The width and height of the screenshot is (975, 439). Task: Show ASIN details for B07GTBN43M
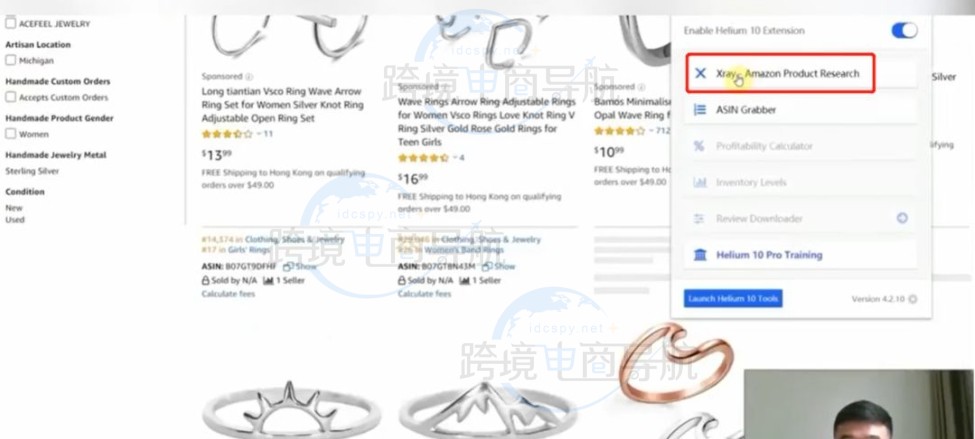498,266
